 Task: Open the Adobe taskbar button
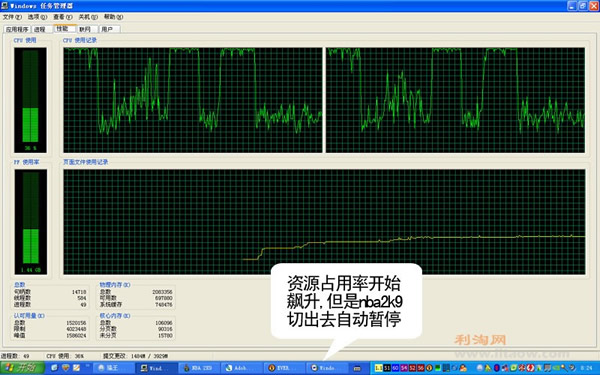pos(242,368)
